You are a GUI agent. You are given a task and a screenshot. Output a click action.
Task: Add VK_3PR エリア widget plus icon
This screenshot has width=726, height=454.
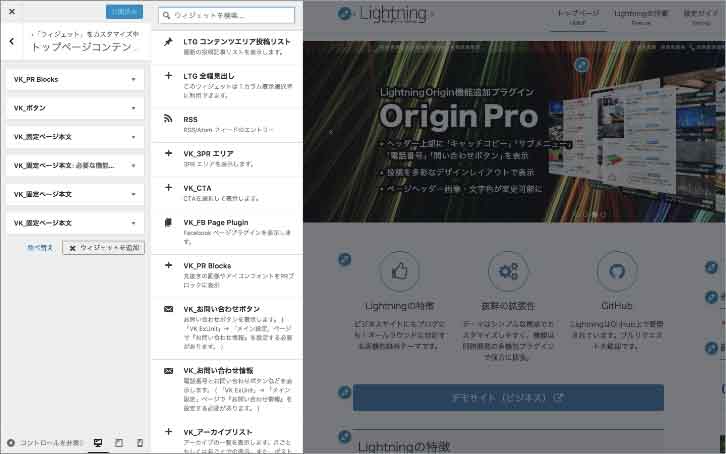coord(169,153)
